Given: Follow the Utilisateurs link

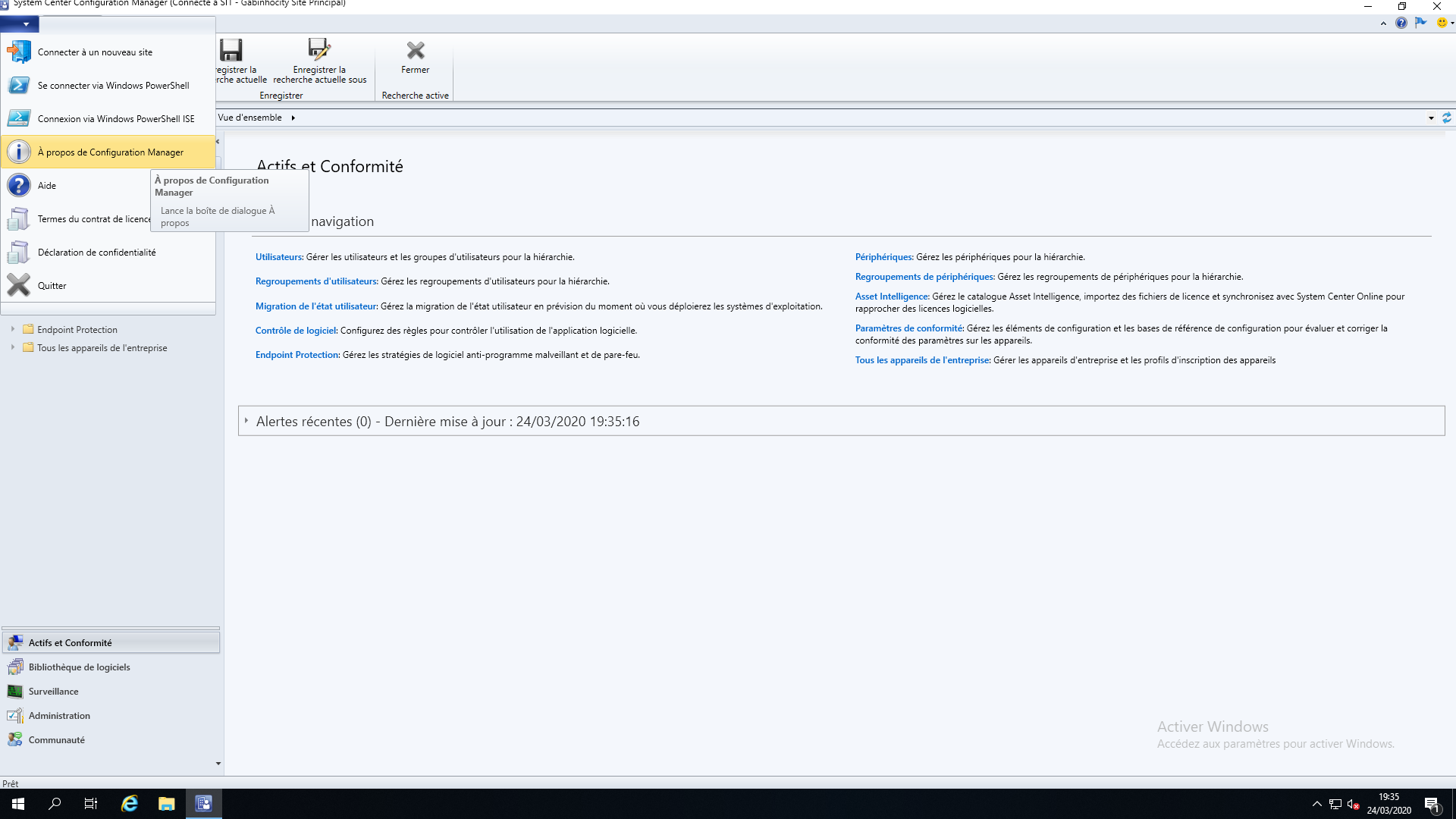Looking at the screenshot, I should coord(278,257).
